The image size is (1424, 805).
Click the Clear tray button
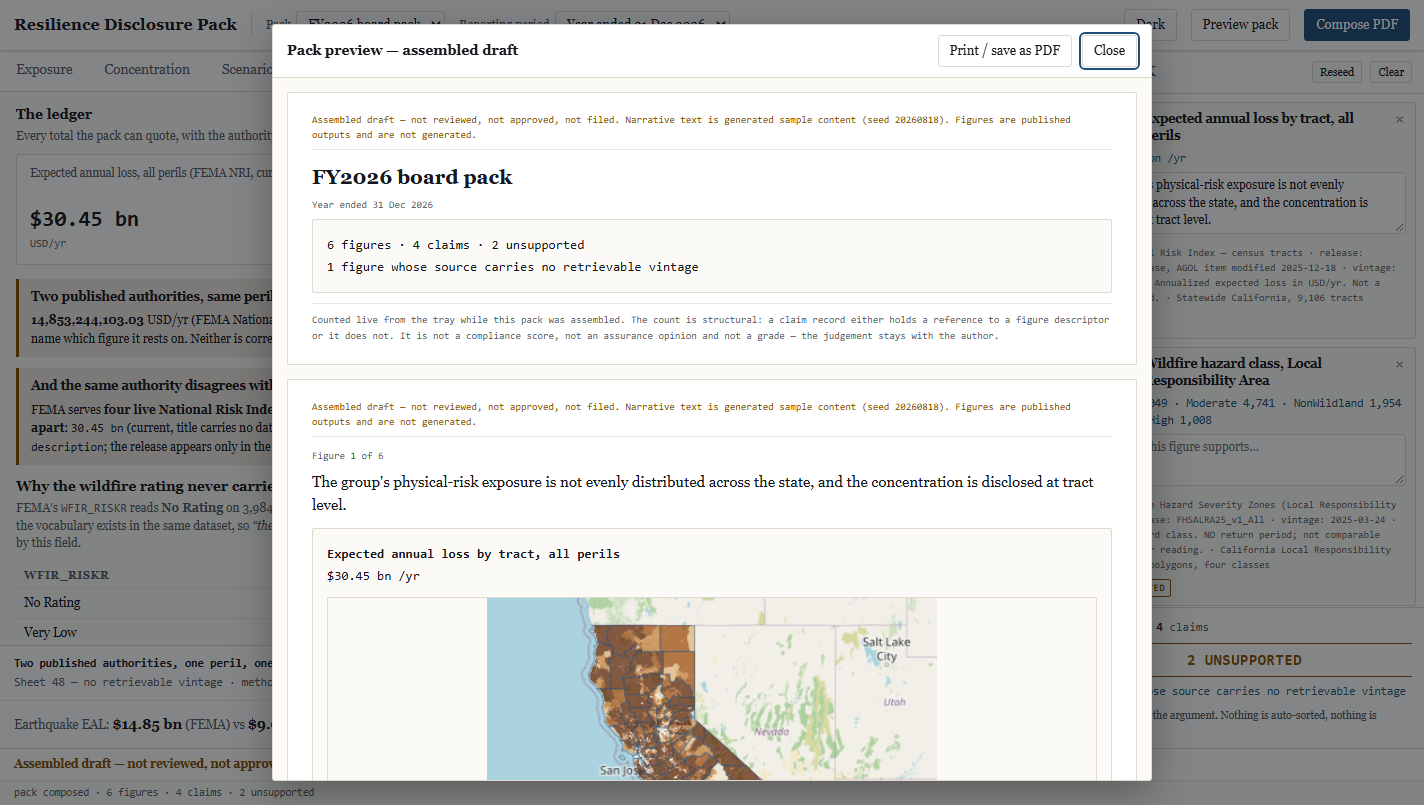[x=1391, y=72]
